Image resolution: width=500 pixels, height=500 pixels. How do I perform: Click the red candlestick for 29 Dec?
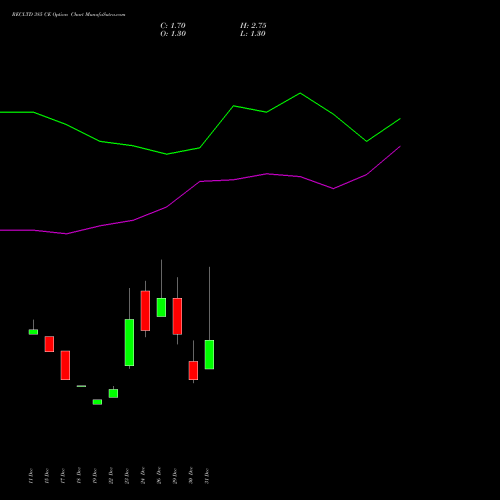[x=177, y=316]
